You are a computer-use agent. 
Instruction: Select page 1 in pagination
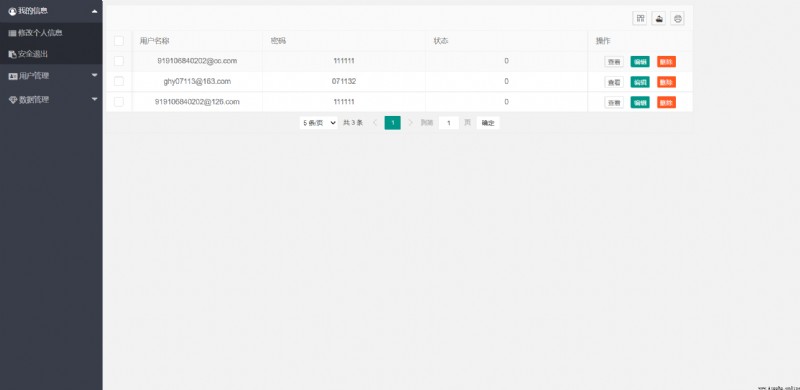pos(392,123)
